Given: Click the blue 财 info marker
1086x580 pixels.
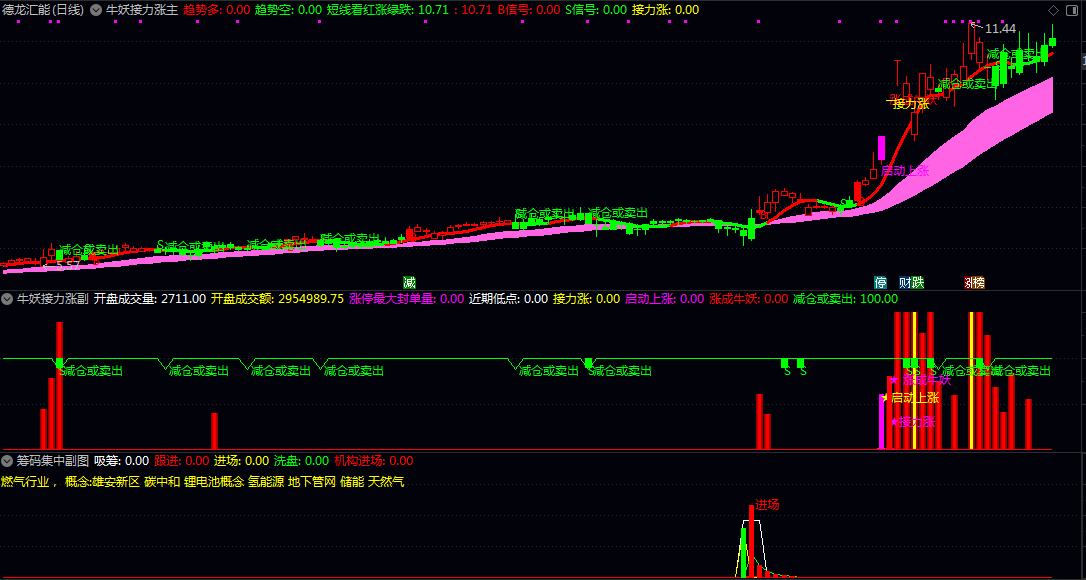Looking at the screenshot, I should coord(905,283).
